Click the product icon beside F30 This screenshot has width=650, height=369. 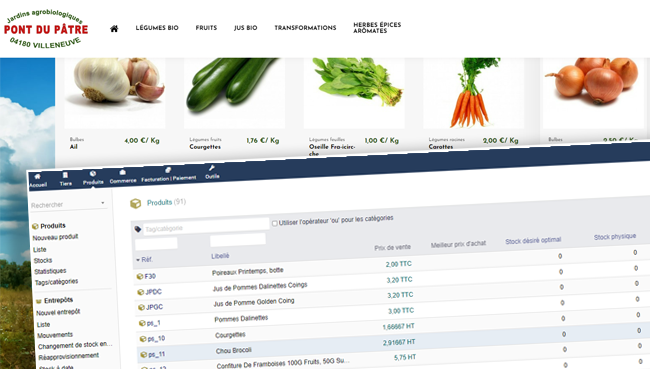click(140, 277)
